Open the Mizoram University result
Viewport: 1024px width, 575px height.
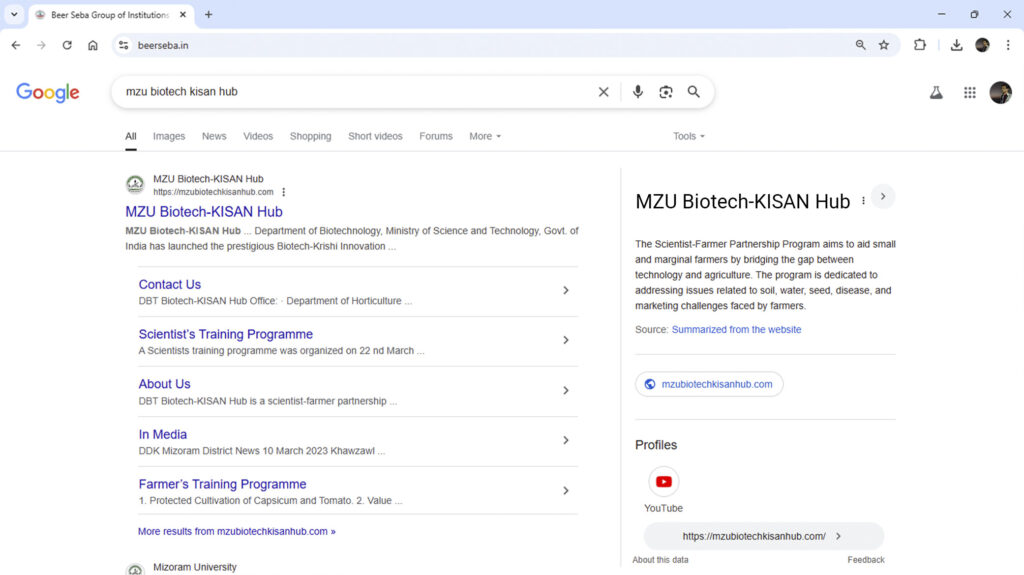click(195, 567)
